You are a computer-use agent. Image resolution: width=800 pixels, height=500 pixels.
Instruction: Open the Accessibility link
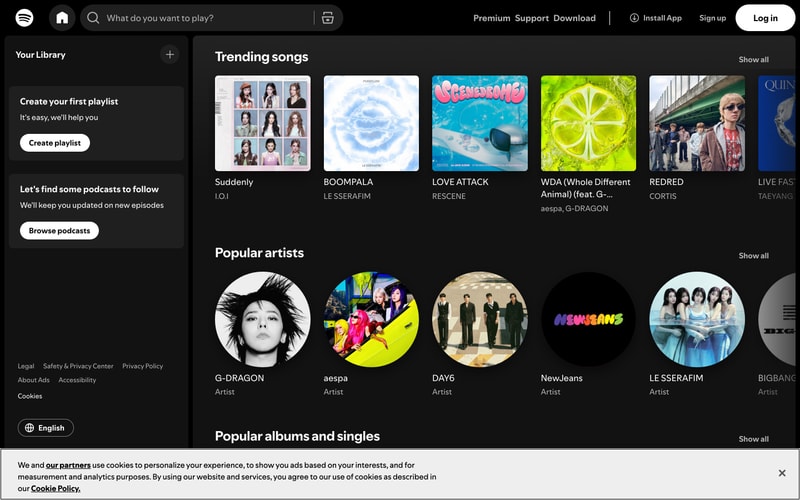coord(77,380)
